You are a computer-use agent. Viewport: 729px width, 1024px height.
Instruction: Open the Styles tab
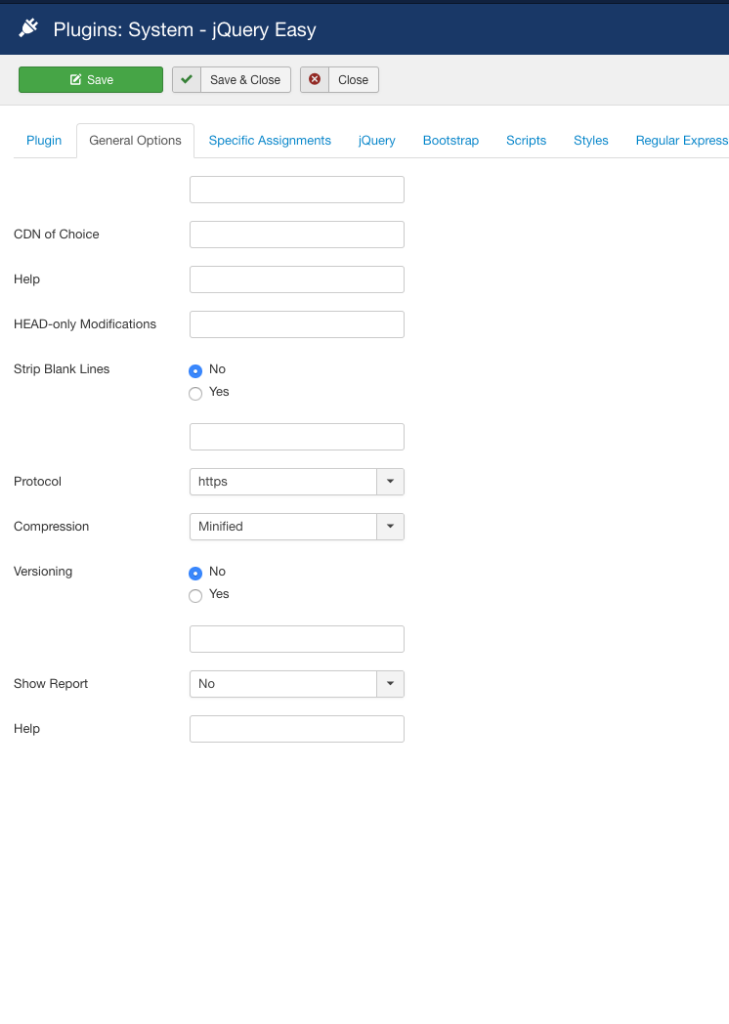pos(591,141)
